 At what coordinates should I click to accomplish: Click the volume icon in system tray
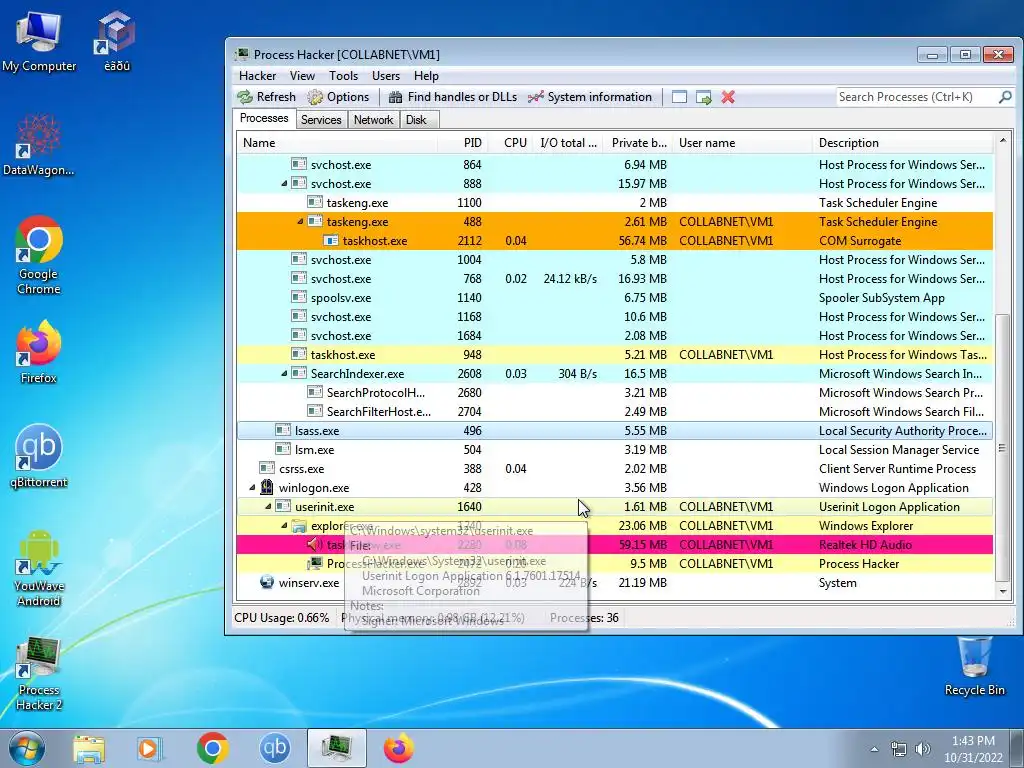(x=923, y=749)
